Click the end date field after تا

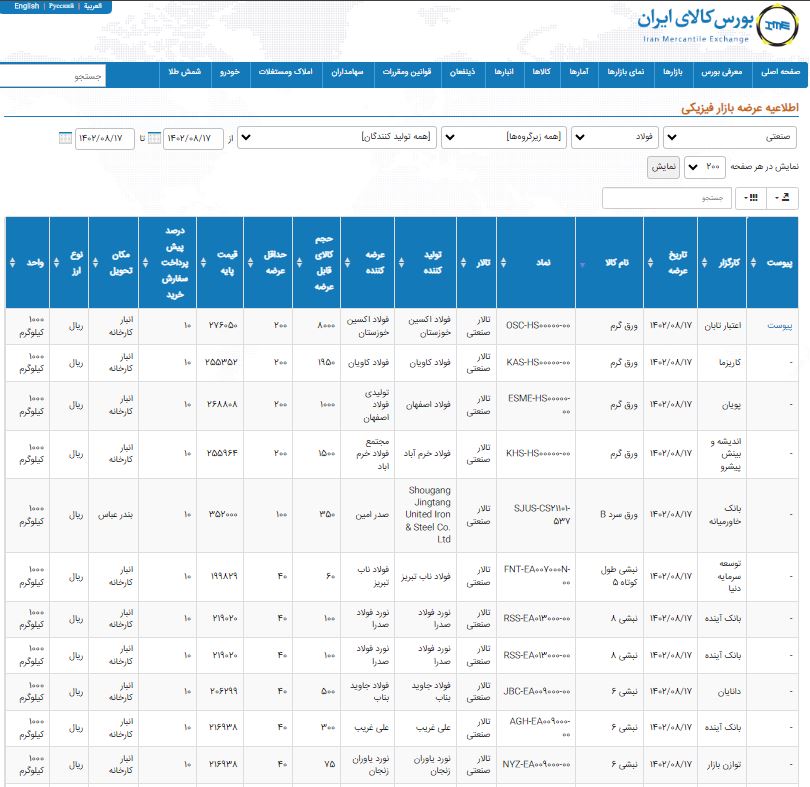(x=105, y=138)
